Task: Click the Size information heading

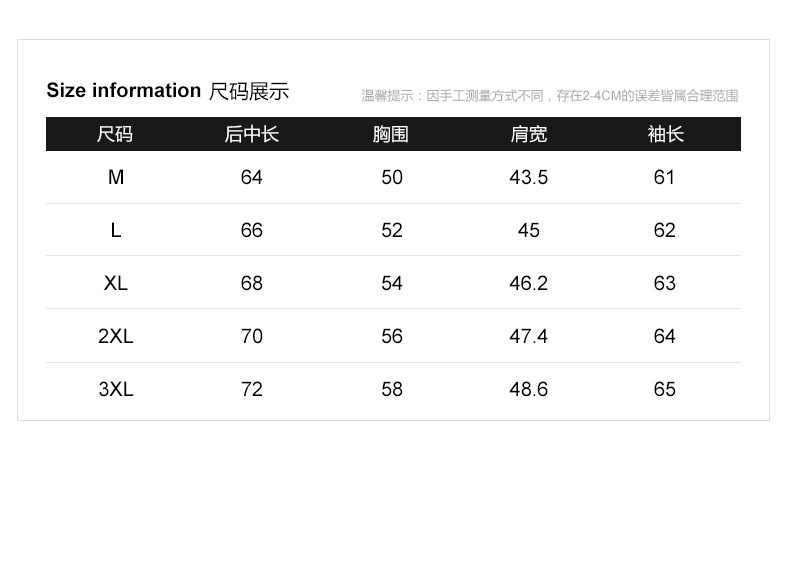Action: point(123,91)
